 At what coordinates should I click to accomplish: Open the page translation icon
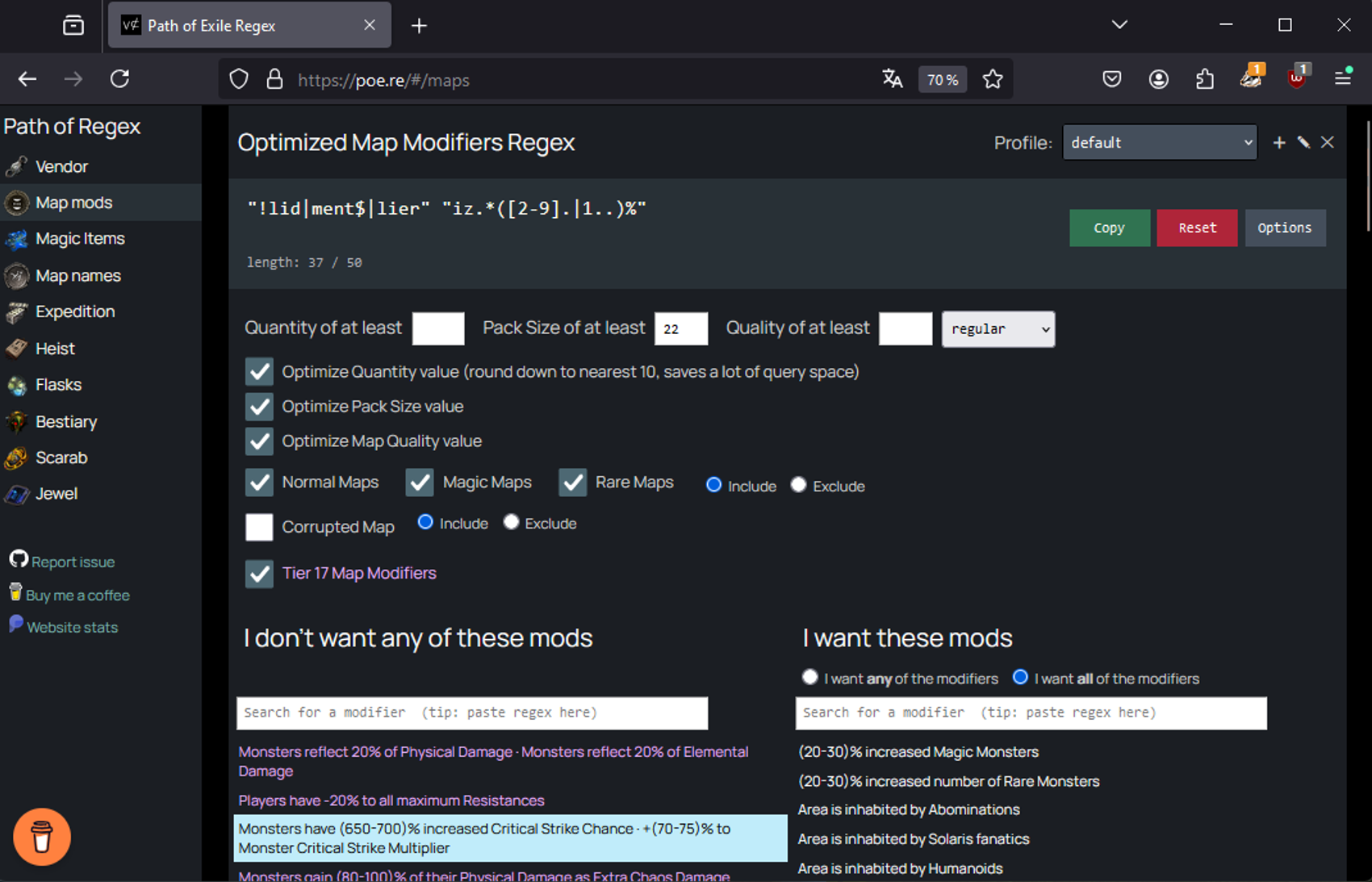893,79
